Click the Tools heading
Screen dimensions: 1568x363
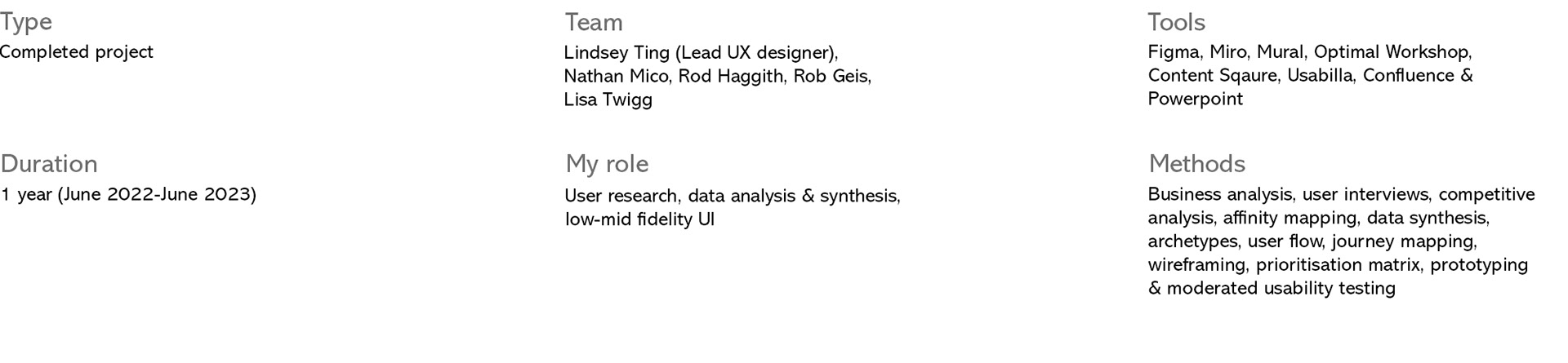(1177, 23)
